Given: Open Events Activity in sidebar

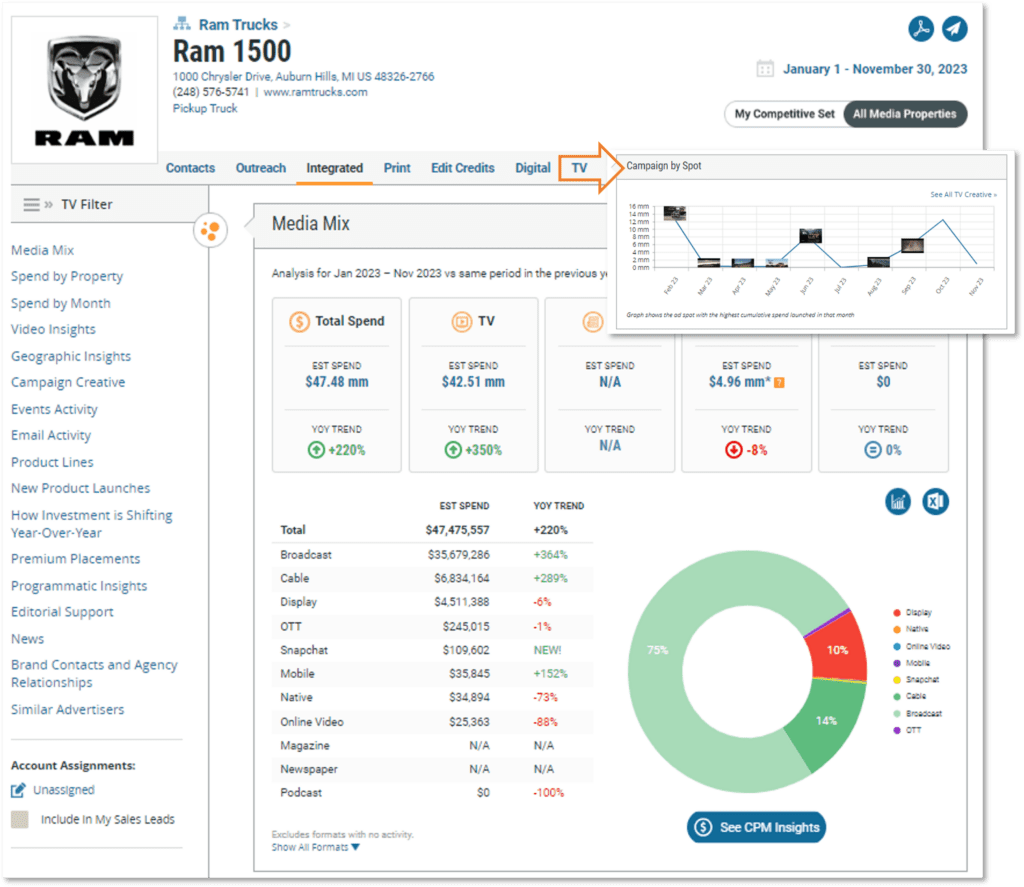Looking at the screenshot, I should point(54,410).
